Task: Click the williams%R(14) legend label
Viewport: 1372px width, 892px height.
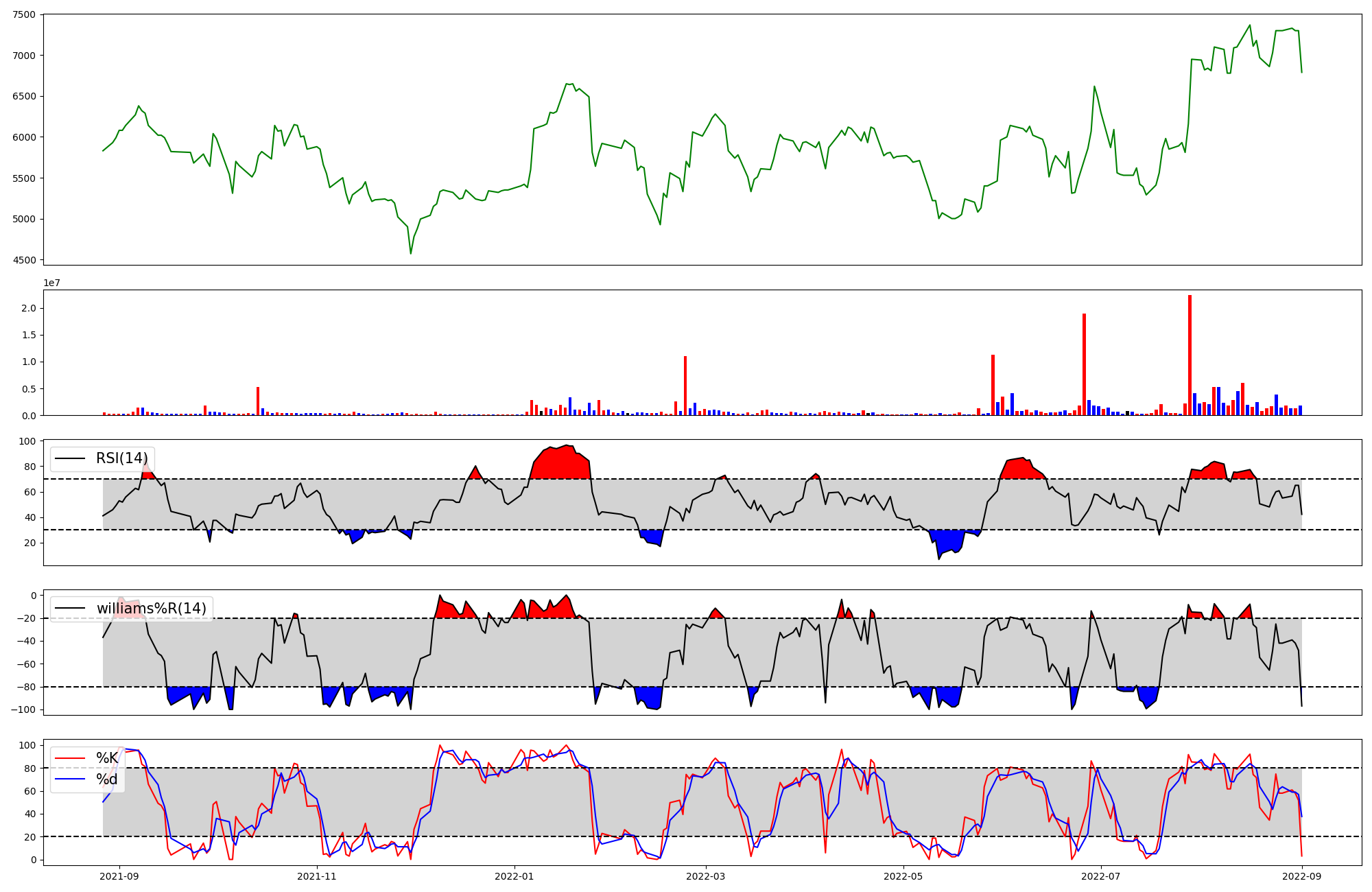Action: (x=151, y=608)
